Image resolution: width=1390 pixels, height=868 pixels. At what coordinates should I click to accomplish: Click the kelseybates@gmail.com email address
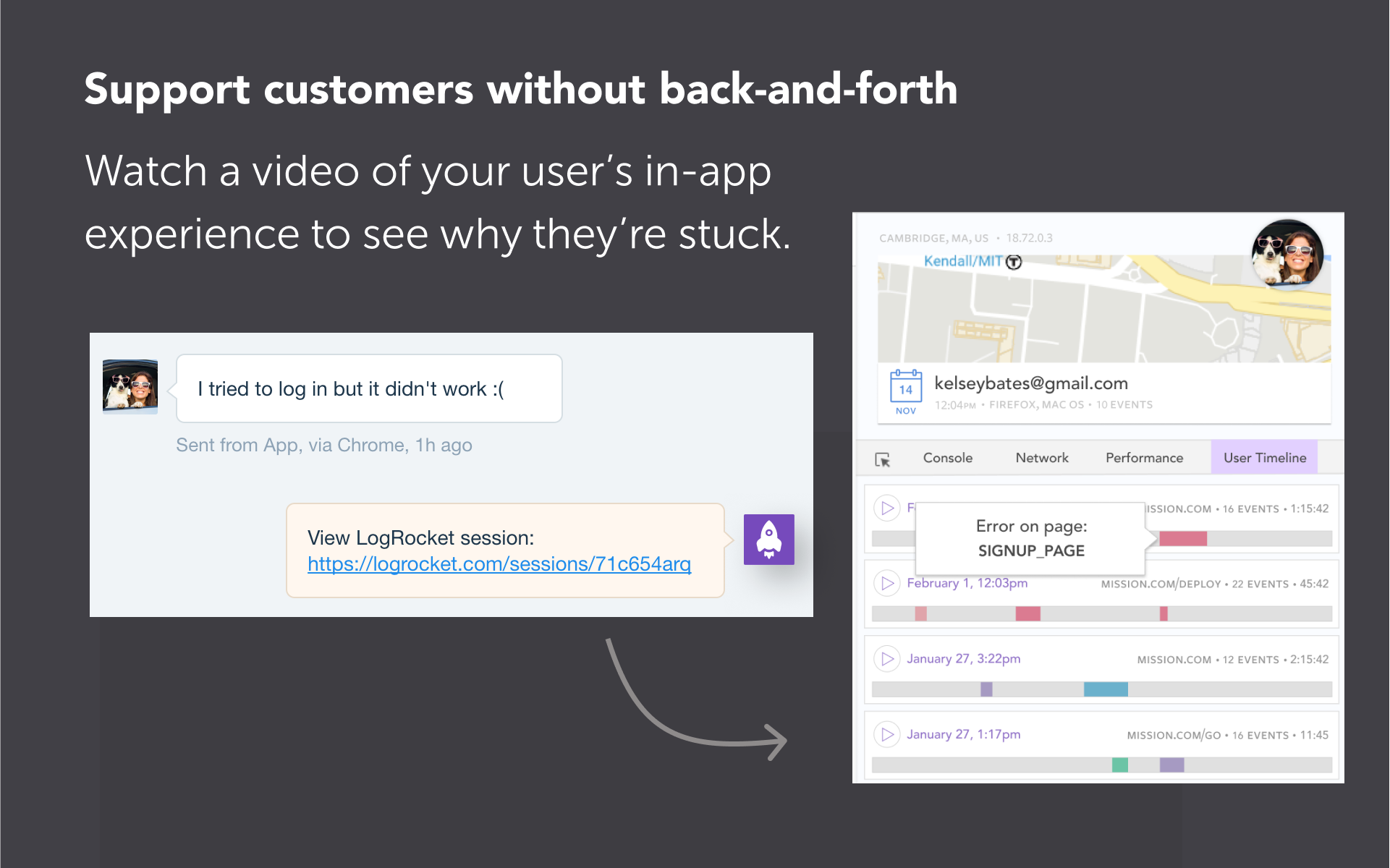tap(1030, 383)
